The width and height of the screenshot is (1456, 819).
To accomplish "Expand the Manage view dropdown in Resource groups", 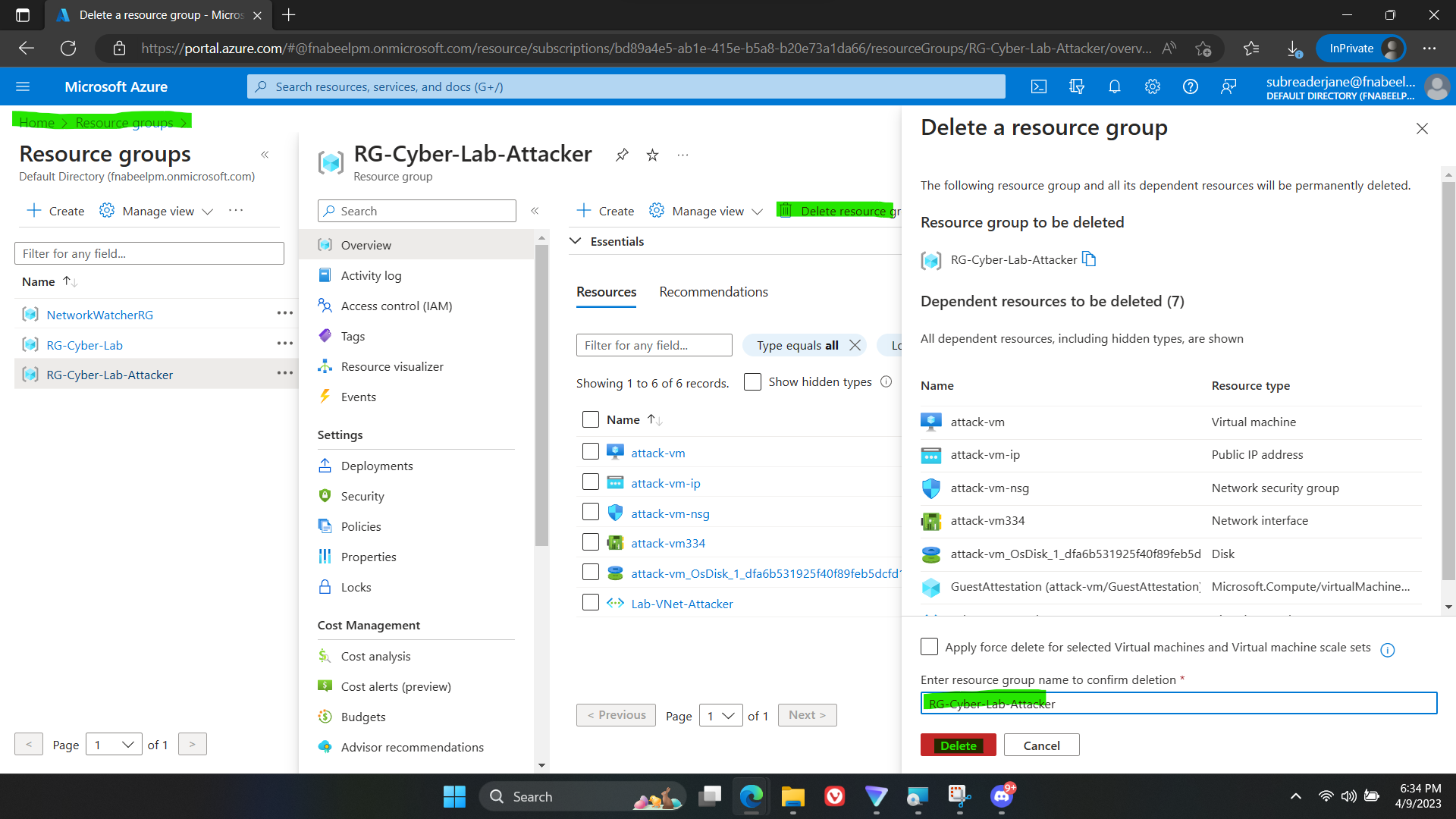I will [x=157, y=211].
